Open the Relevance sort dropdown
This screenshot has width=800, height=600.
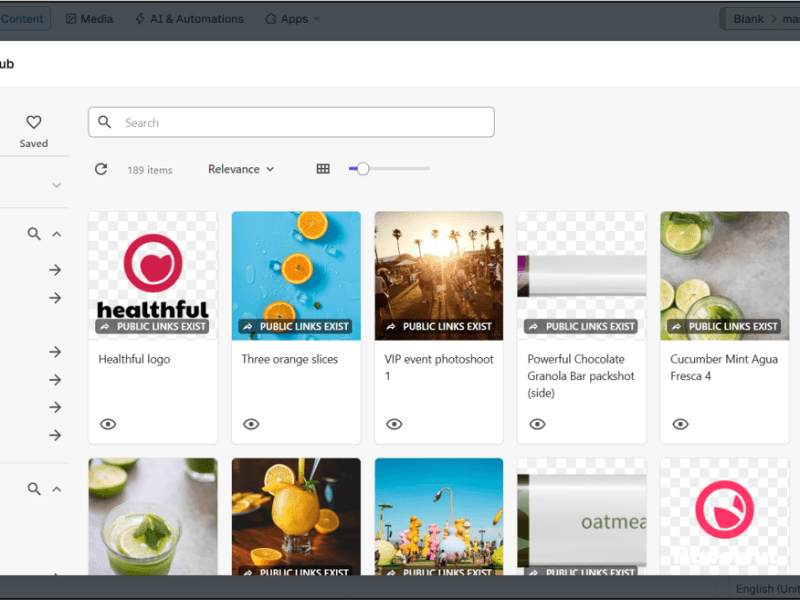tap(240, 169)
